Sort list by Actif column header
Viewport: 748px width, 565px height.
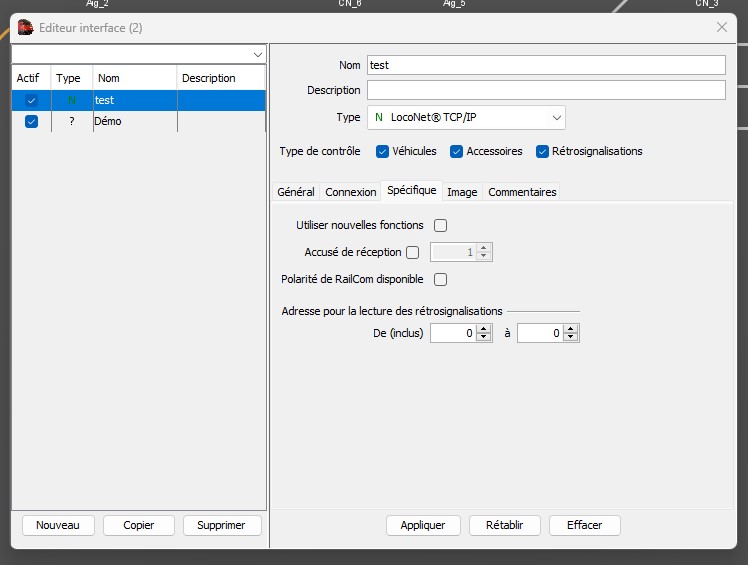point(31,78)
